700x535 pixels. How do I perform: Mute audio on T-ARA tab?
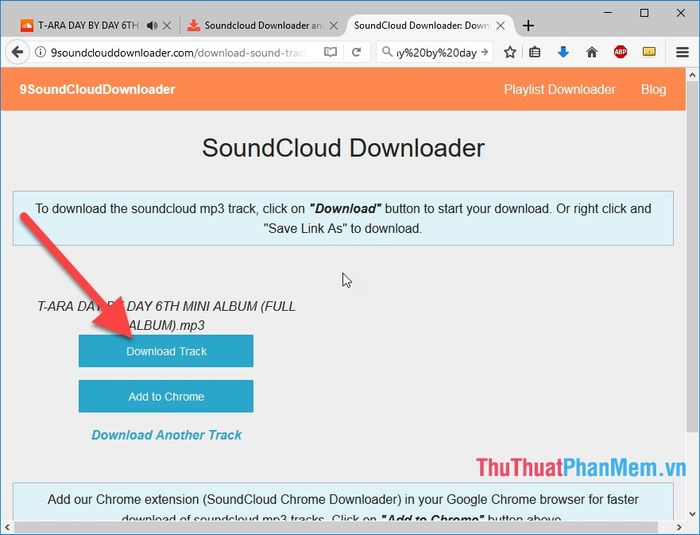[x=152, y=25]
